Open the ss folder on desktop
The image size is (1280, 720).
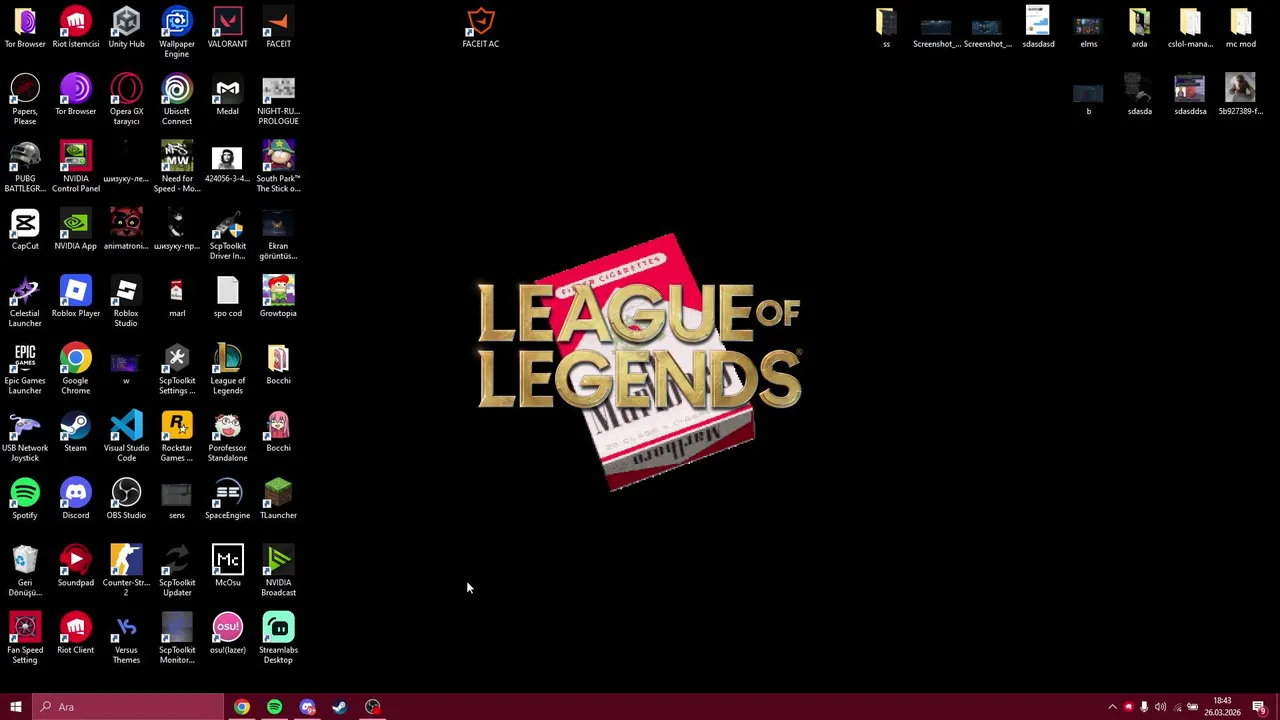coord(886,28)
